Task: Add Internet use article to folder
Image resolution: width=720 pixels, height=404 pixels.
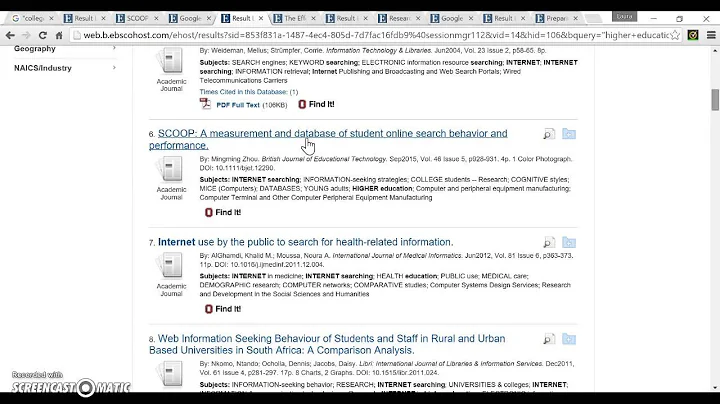Action: [x=568, y=242]
